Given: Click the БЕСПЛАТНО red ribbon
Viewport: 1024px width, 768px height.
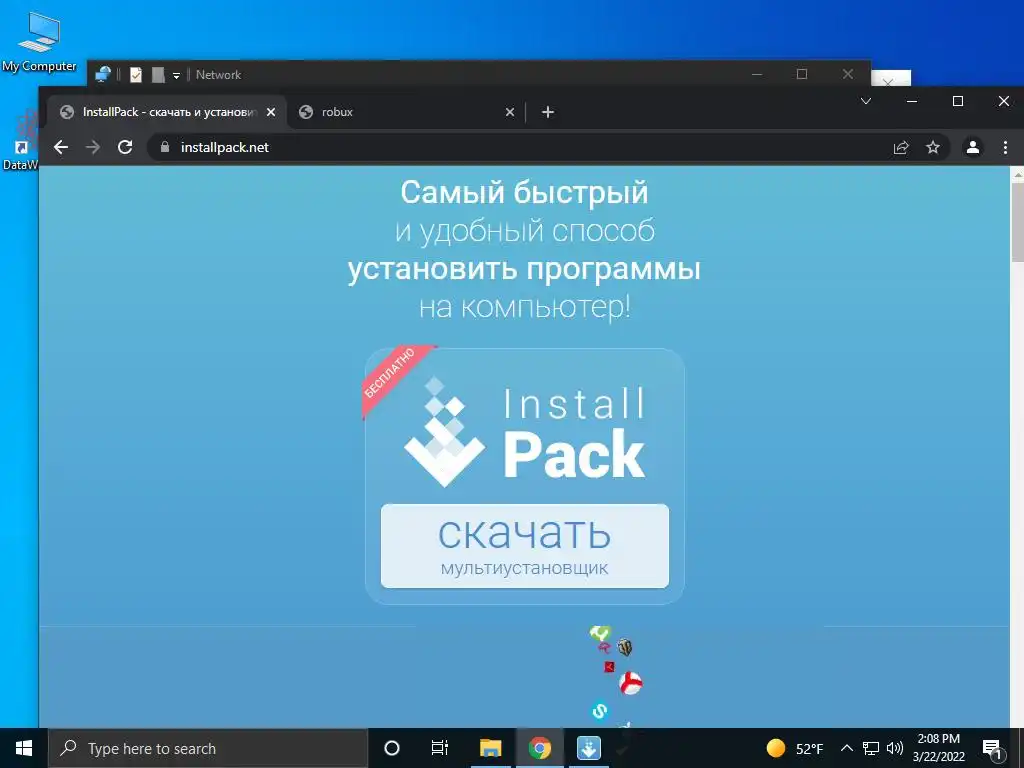Looking at the screenshot, I should point(394,377).
